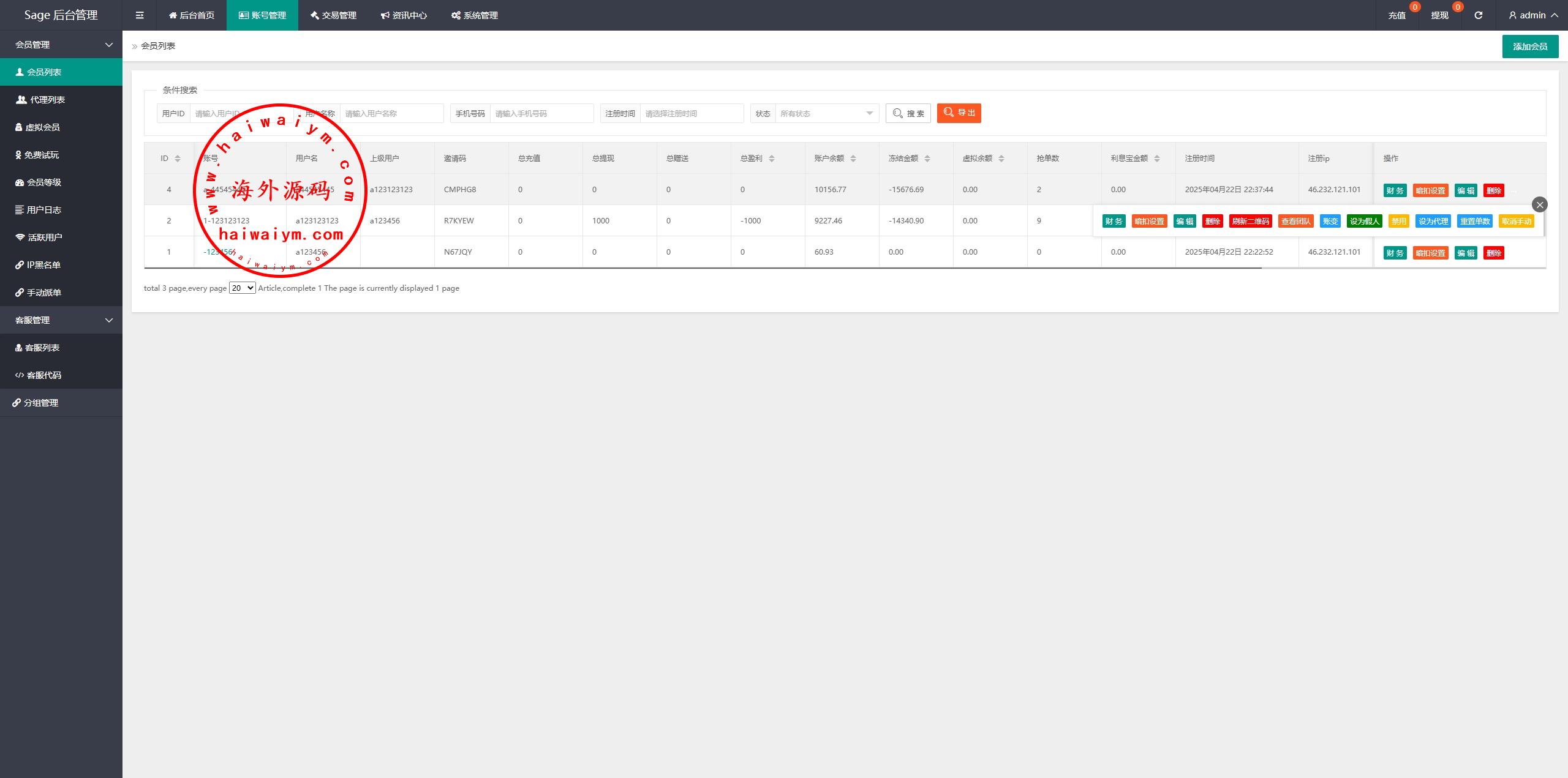
Task: Open the admin user menu
Action: click(1532, 15)
